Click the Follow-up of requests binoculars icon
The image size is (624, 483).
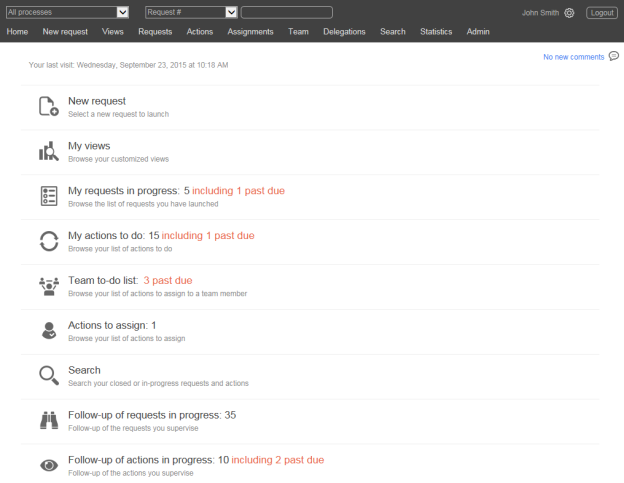[x=48, y=420]
